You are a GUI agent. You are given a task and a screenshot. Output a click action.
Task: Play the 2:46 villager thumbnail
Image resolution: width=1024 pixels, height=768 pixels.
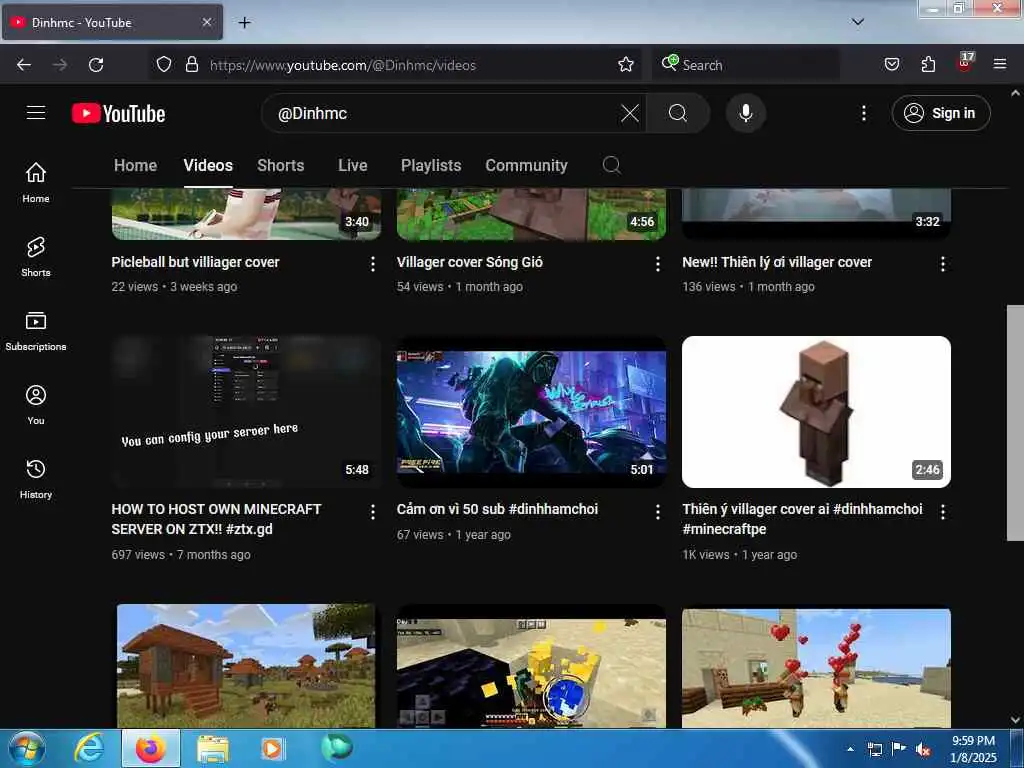[816, 411]
